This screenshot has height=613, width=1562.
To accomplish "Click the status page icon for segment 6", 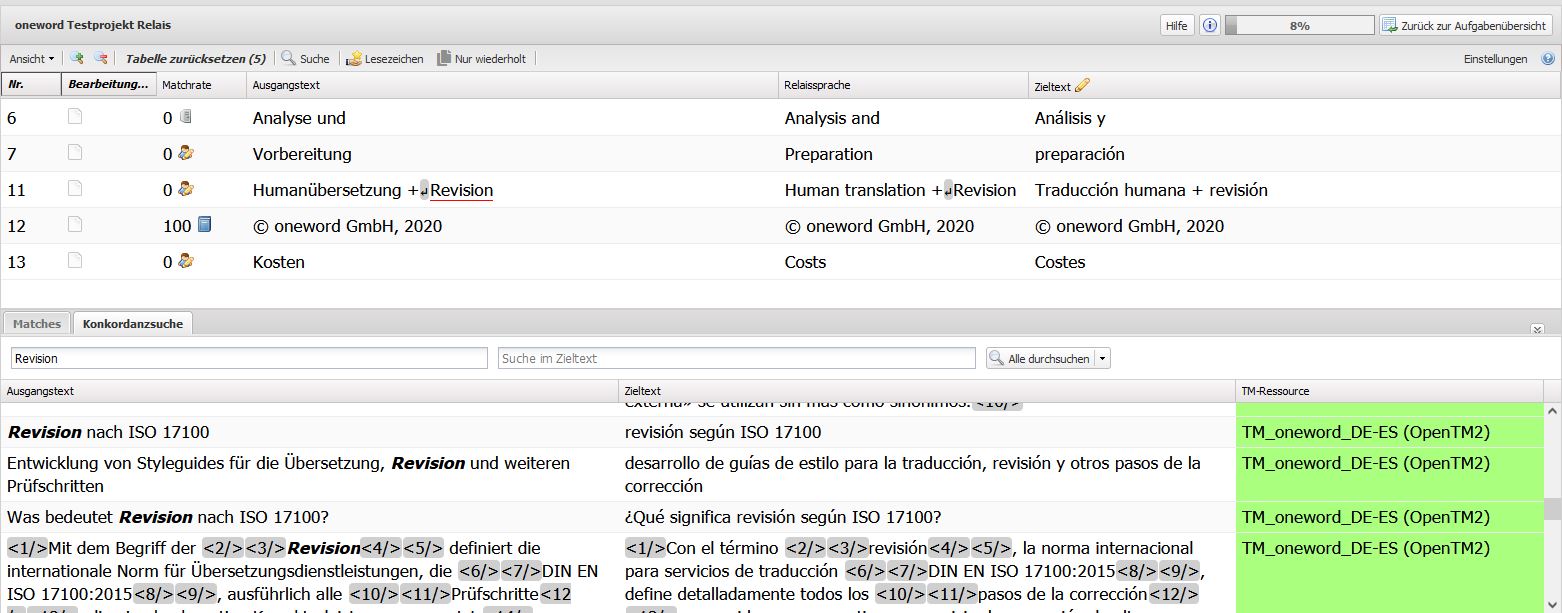I will coord(75,117).
